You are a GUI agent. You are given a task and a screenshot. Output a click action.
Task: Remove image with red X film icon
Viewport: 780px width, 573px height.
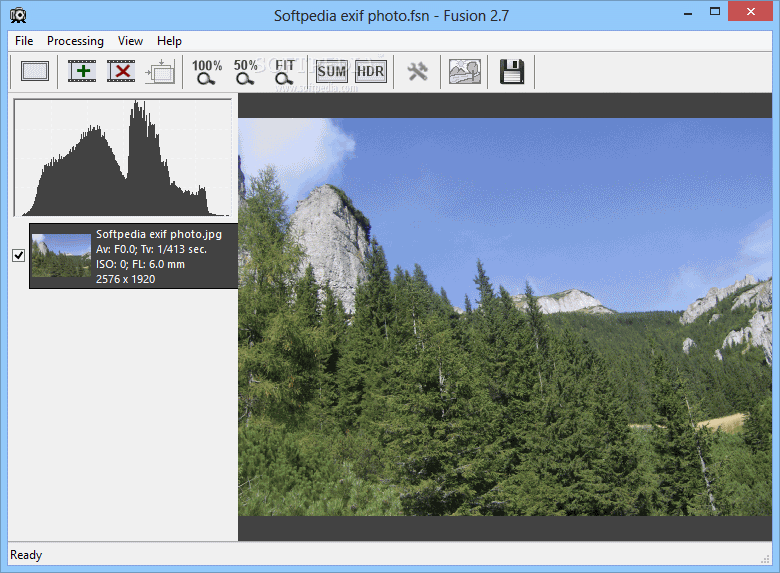click(x=121, y=71)
